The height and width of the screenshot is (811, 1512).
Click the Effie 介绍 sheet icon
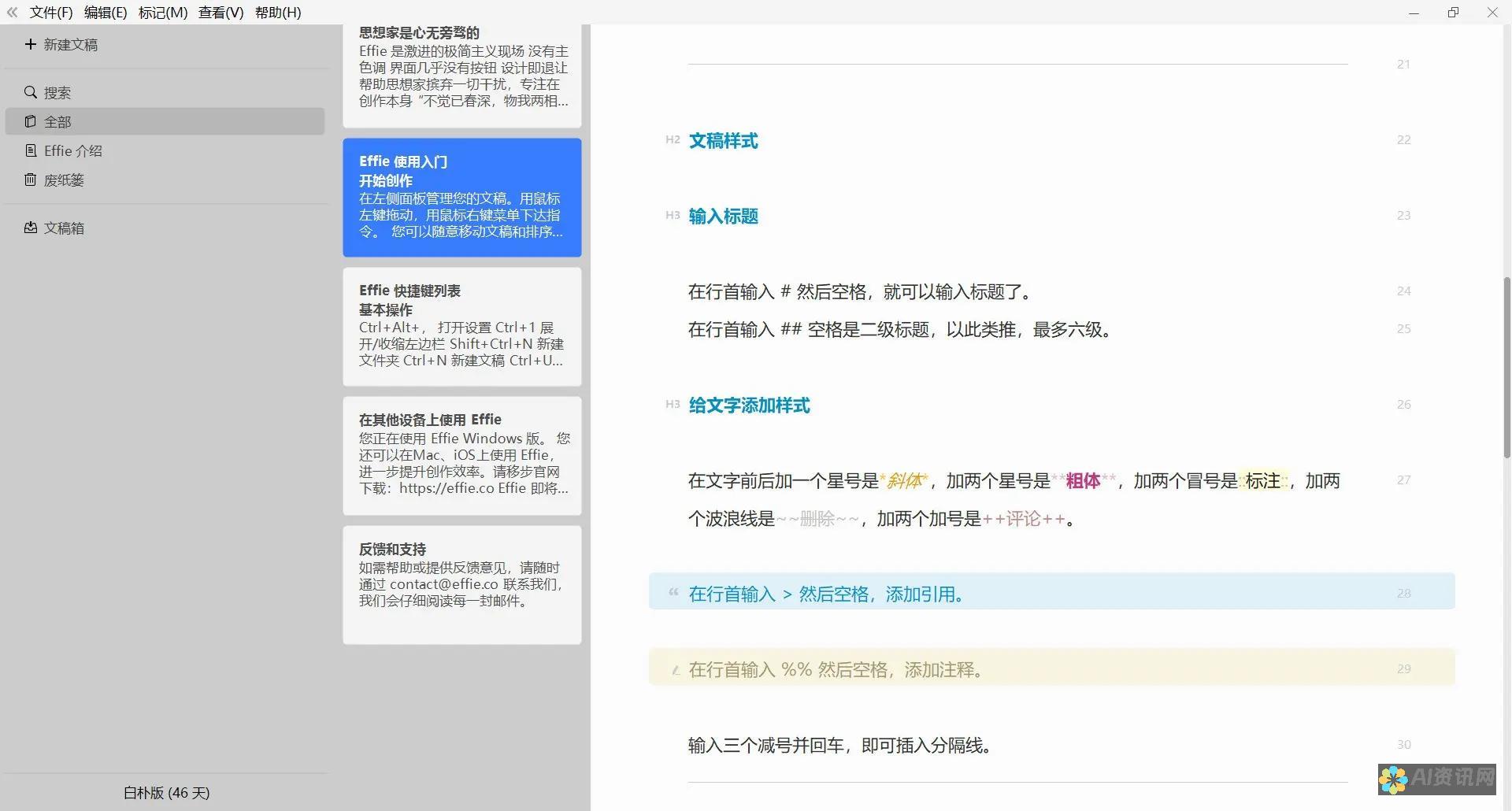30,150
